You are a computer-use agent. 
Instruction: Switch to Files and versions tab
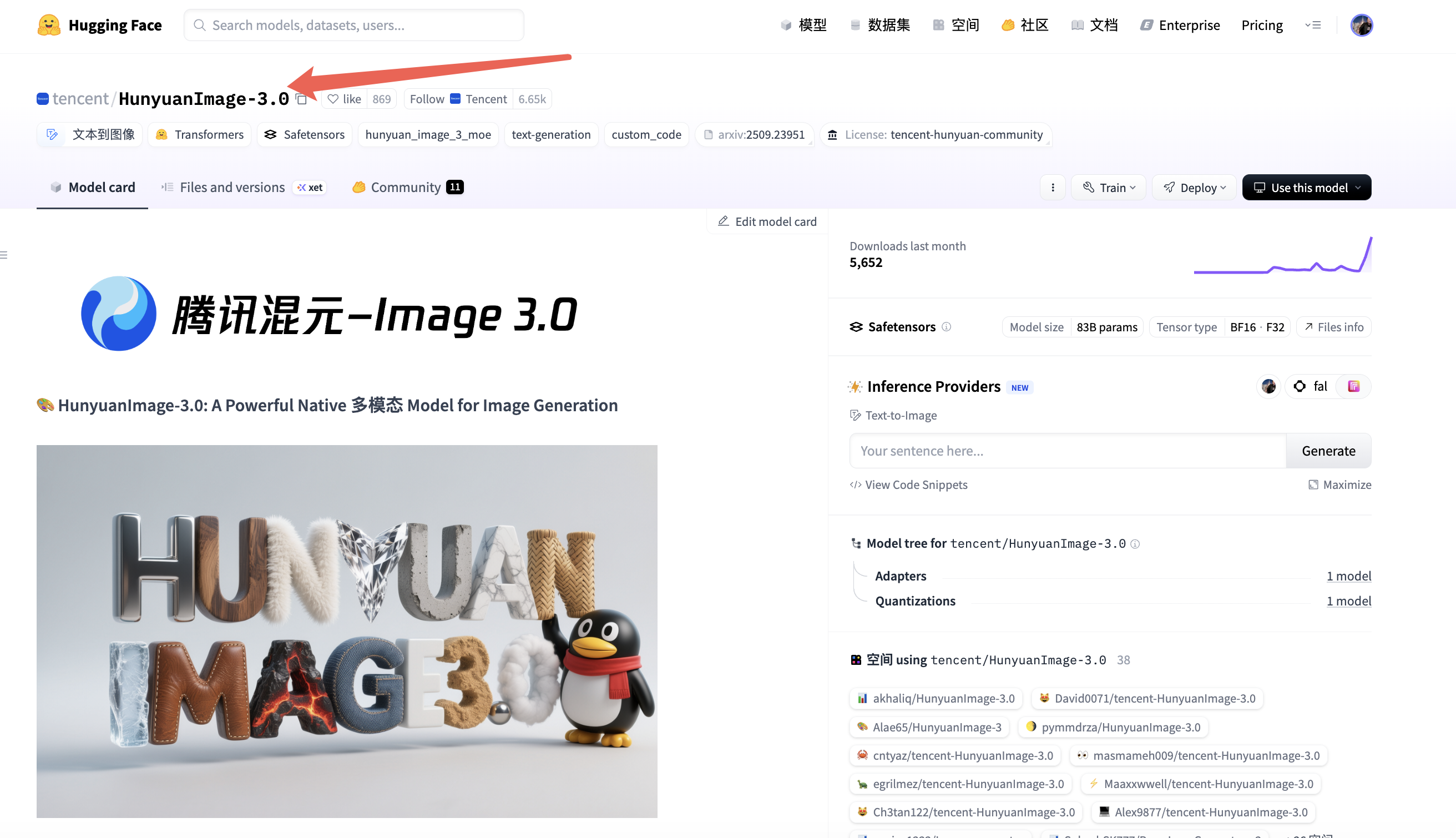232,188
